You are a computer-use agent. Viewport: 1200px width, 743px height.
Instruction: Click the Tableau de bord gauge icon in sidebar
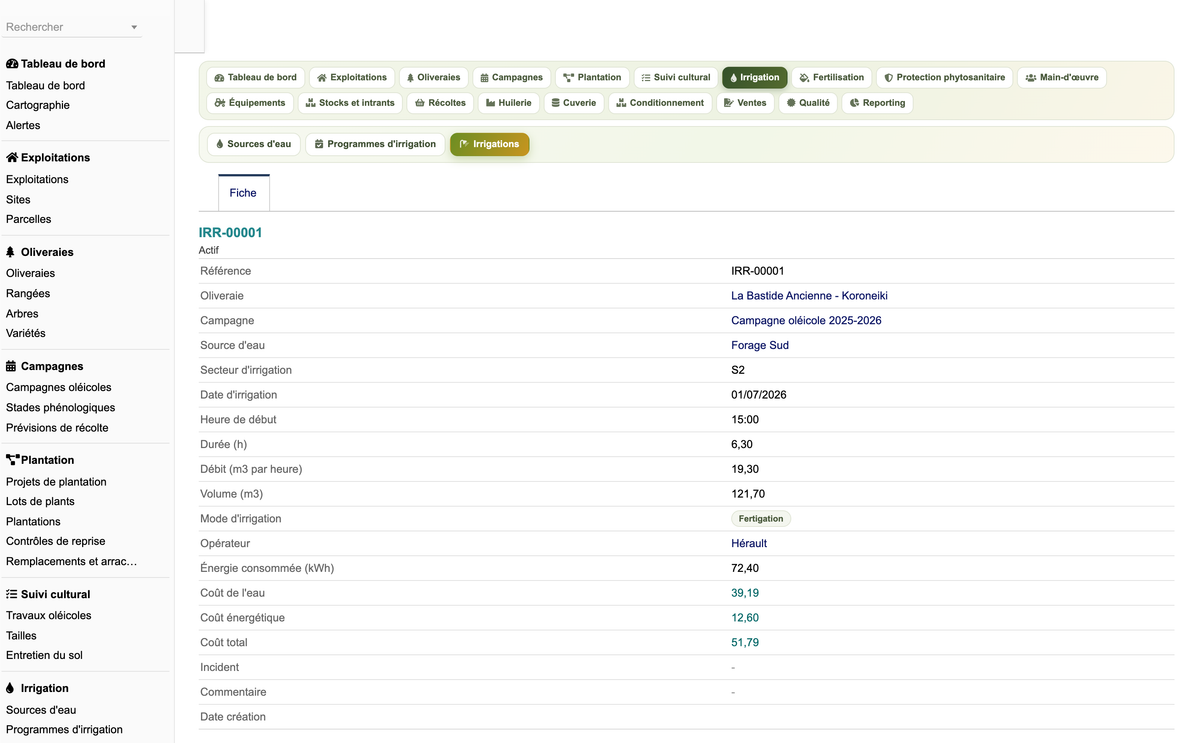[x=12, y=64]
